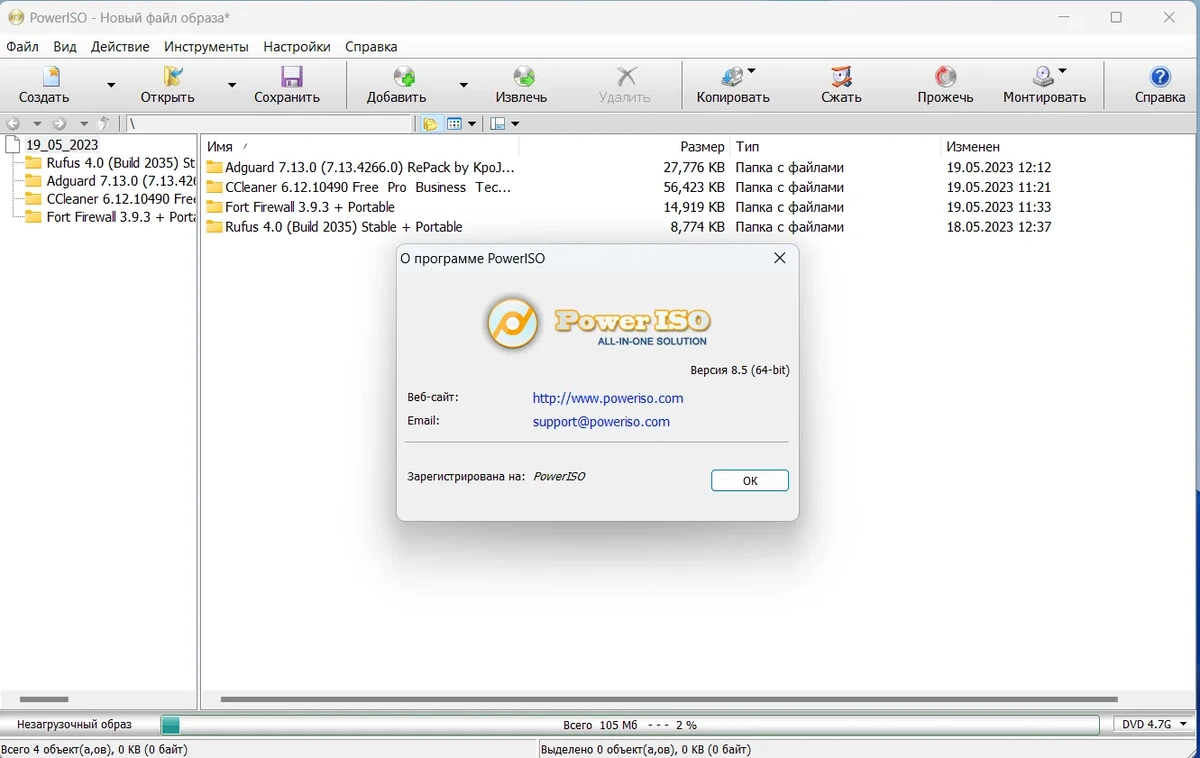This screenshot has width=1200, height=758.
Task: Click the Извлечь toolbar icon
Action: (523, 77)
